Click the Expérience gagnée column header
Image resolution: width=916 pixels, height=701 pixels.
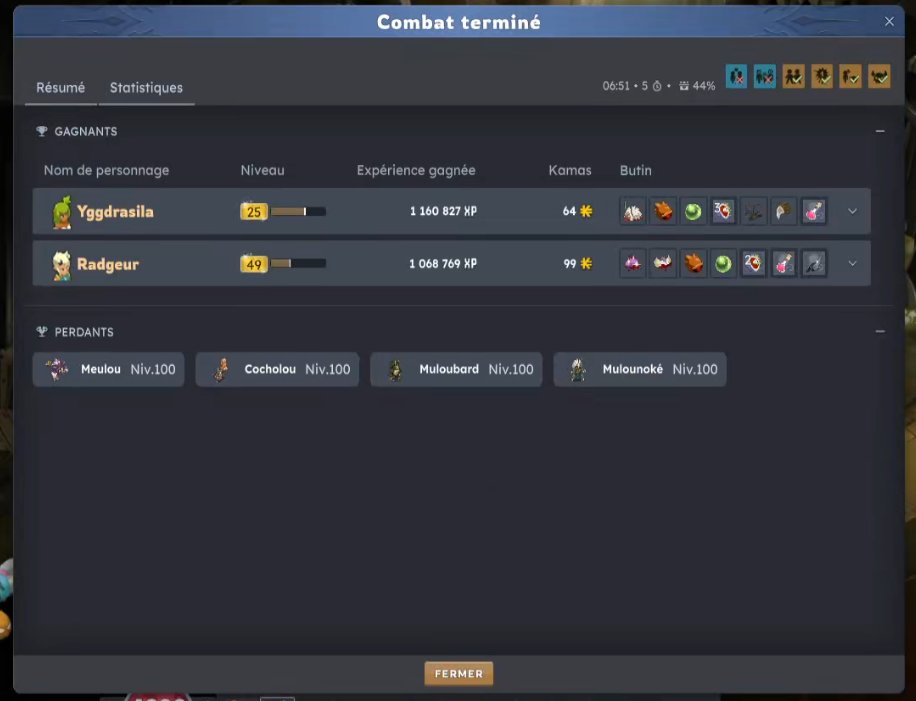[416, 171]
